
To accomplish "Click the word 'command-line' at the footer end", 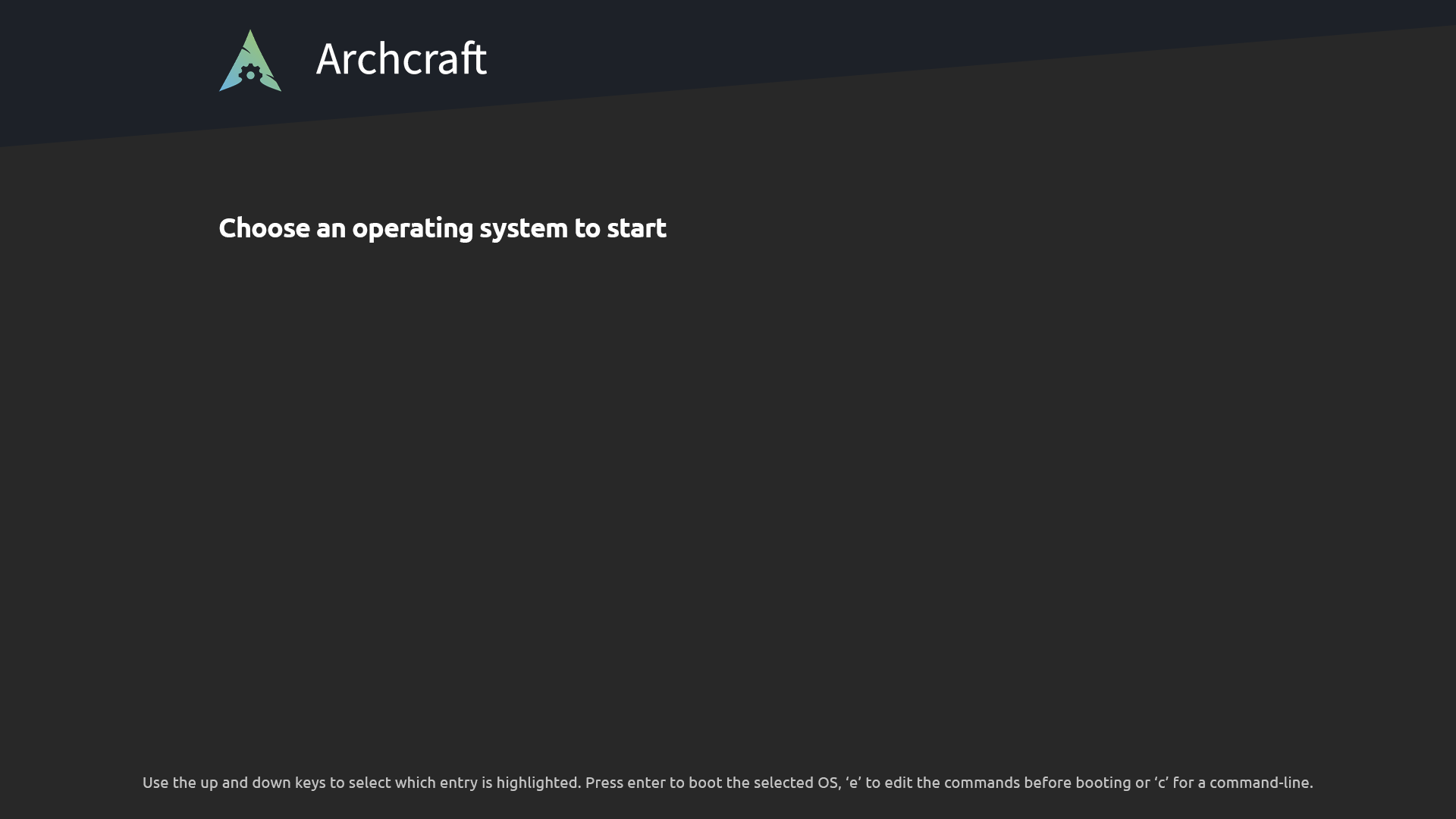I will [1259, 783].
